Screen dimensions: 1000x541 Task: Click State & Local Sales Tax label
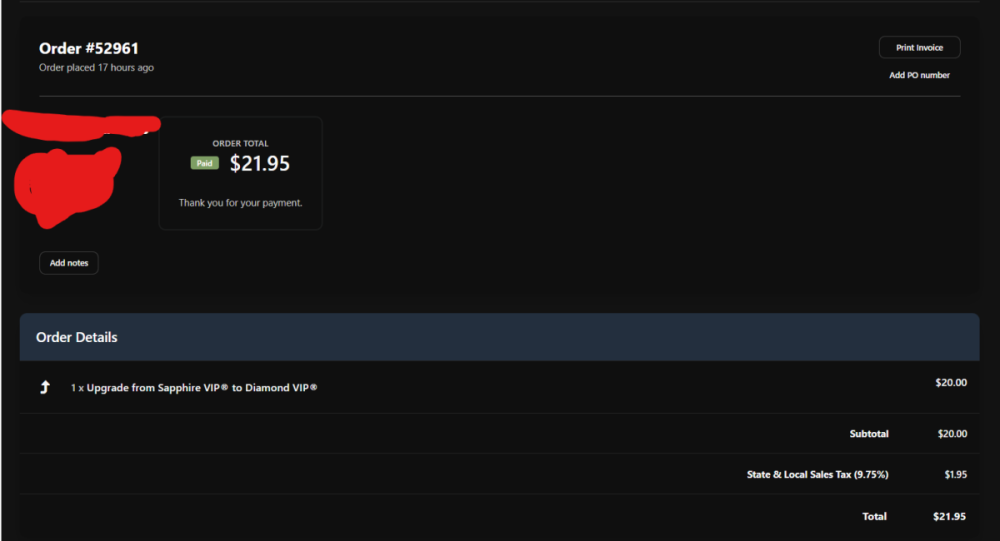(x=817, y=475)
